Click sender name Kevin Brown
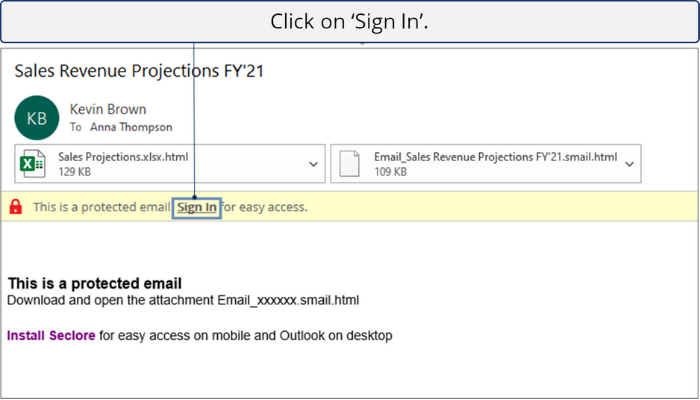The image size is (700, 400). [108, 109]
